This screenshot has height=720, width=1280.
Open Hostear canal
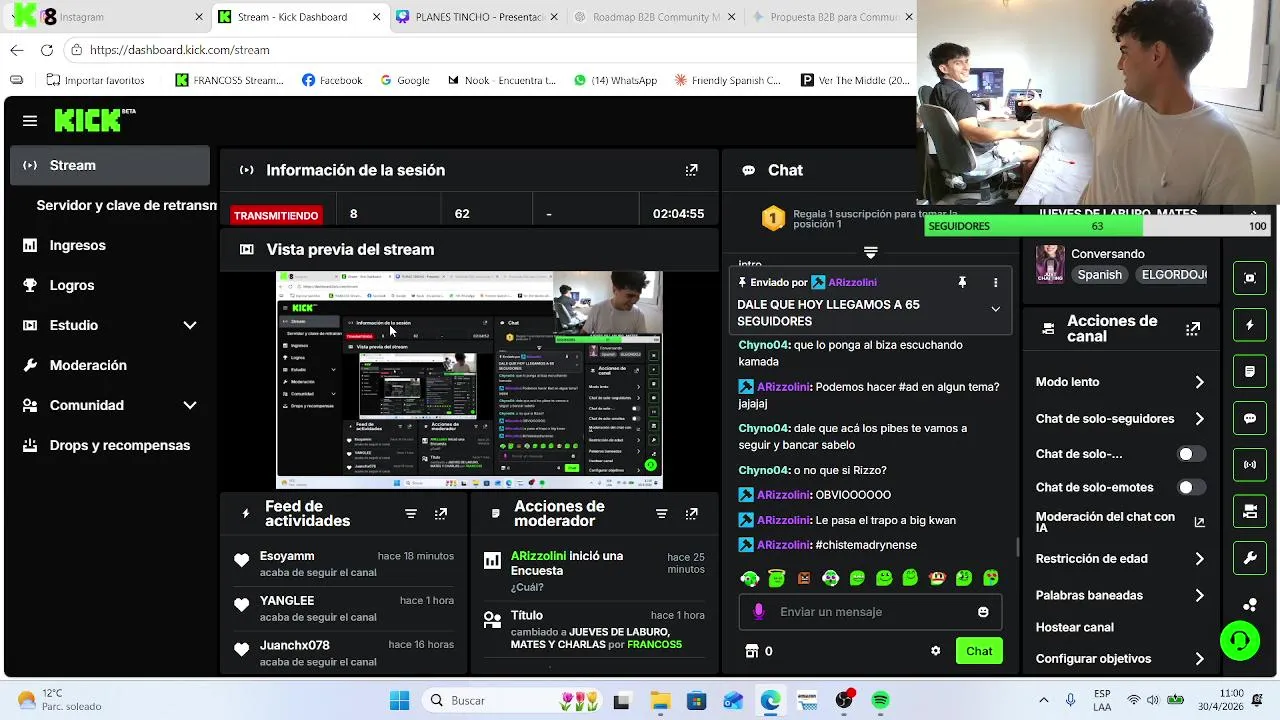click(x=1074, y=627)
